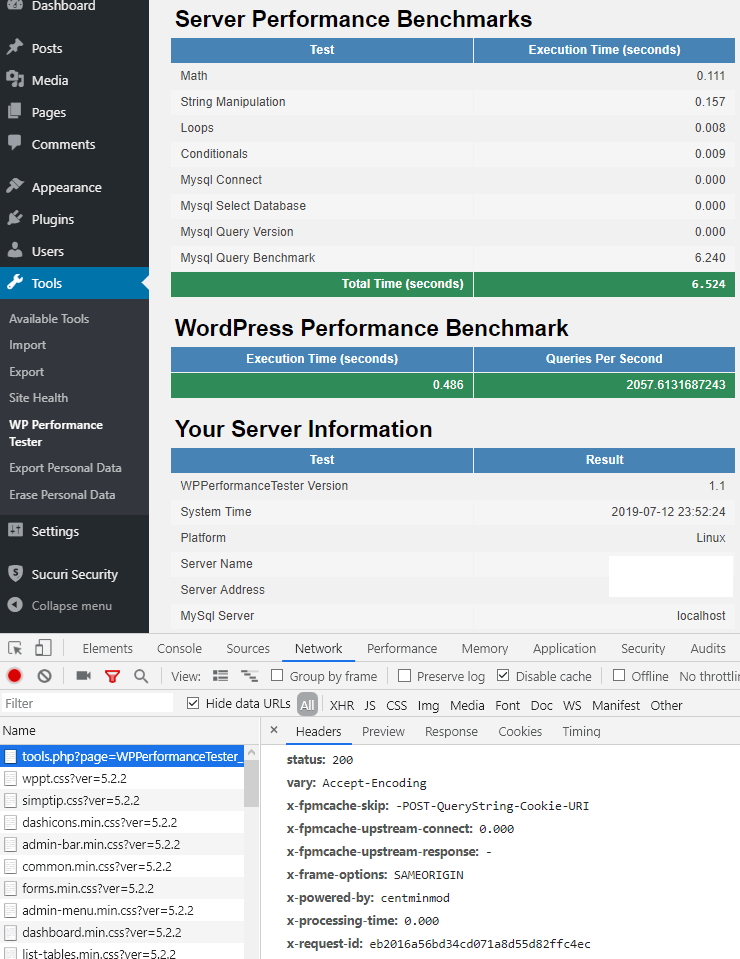This screenshot has height=959, width=740.
Task: Show the request Response tab
Action: (451, 731)
